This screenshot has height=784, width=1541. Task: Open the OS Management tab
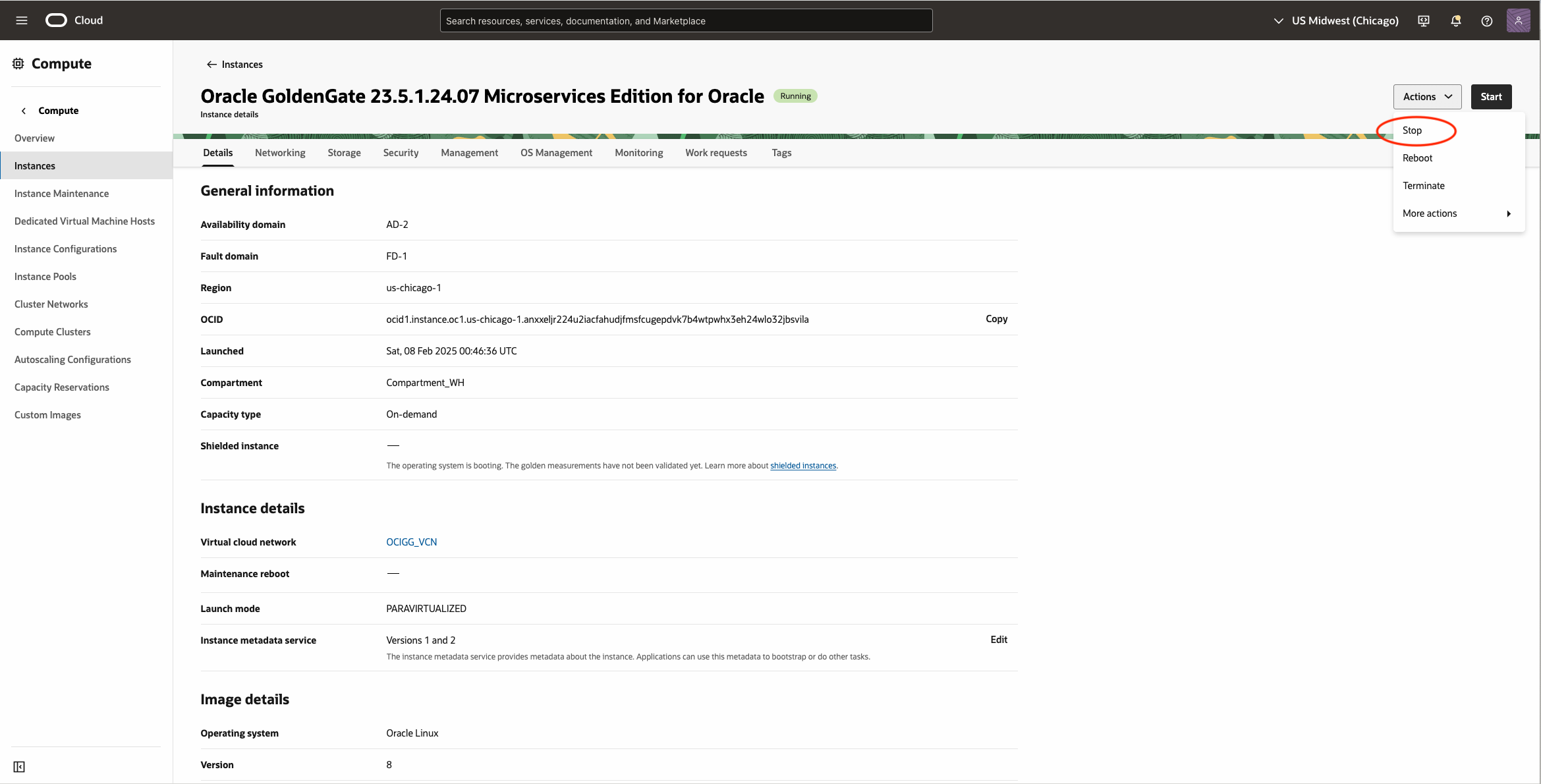point(556,152)
